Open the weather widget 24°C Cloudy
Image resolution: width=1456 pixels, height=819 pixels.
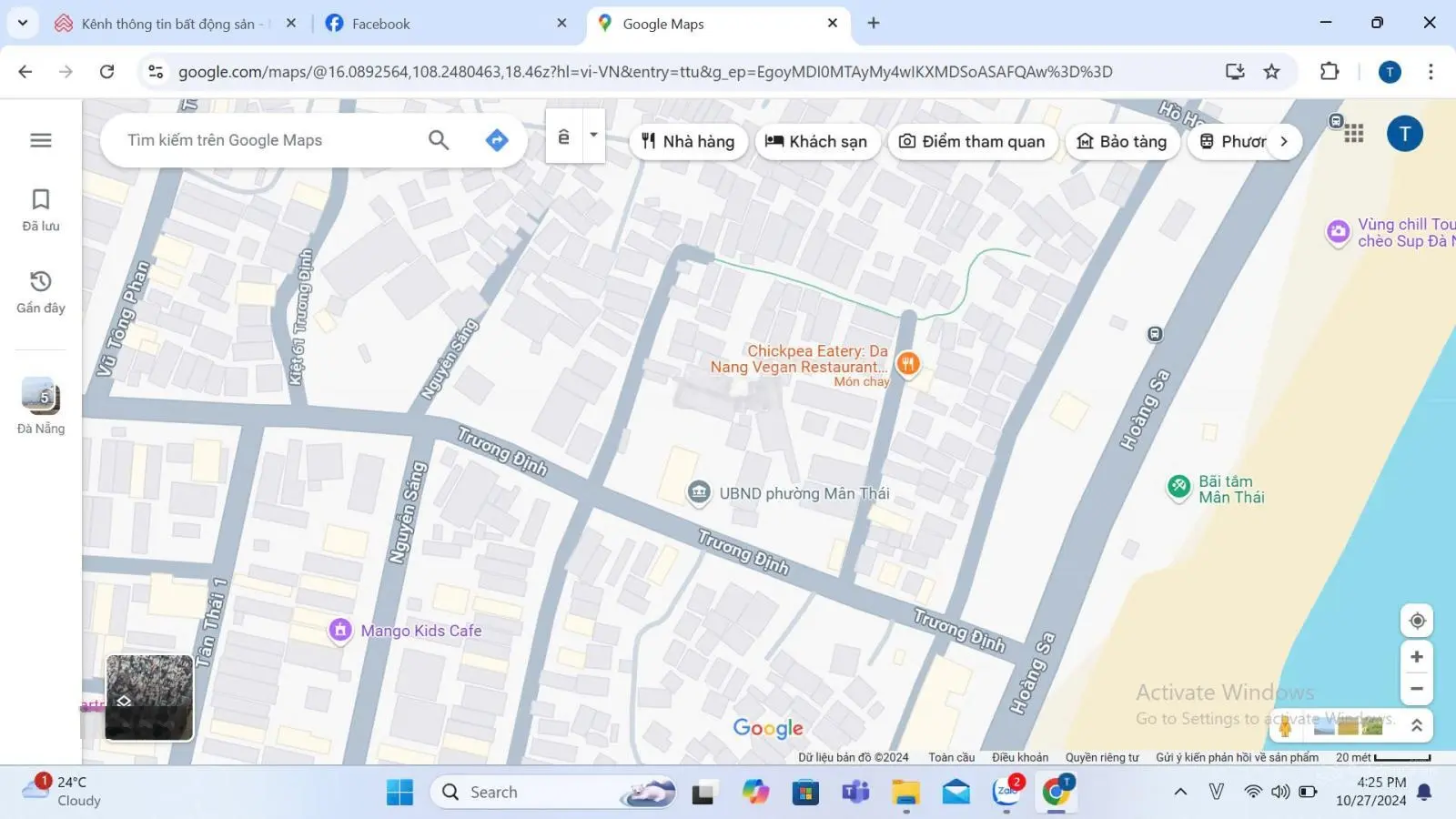pos(62,792)
